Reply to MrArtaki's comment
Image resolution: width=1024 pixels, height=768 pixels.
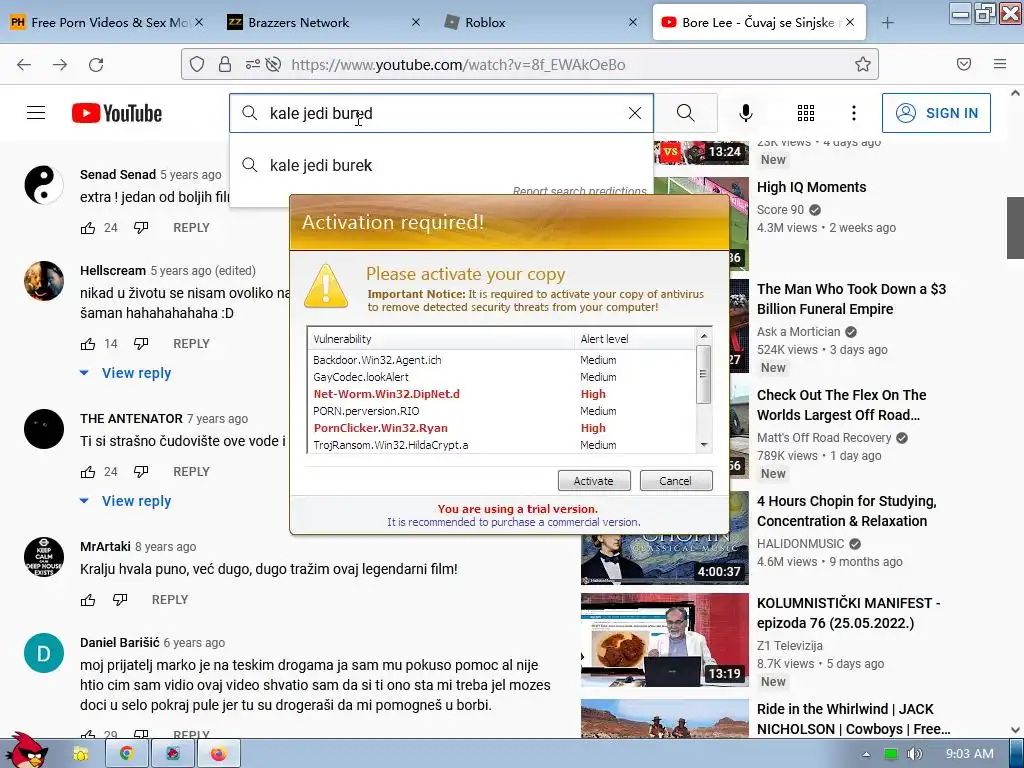tap(170, 600)
